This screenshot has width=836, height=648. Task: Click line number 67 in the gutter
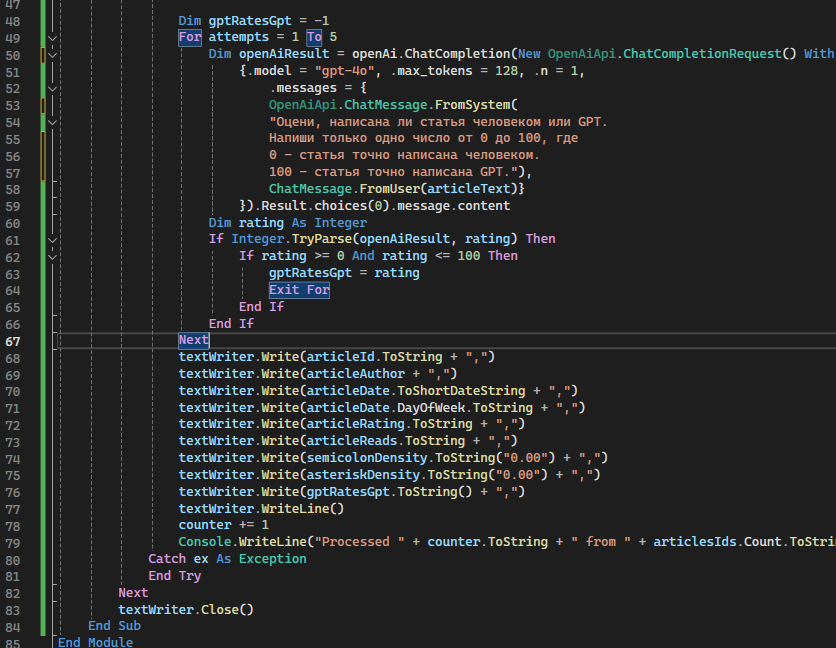click(13, 341)
